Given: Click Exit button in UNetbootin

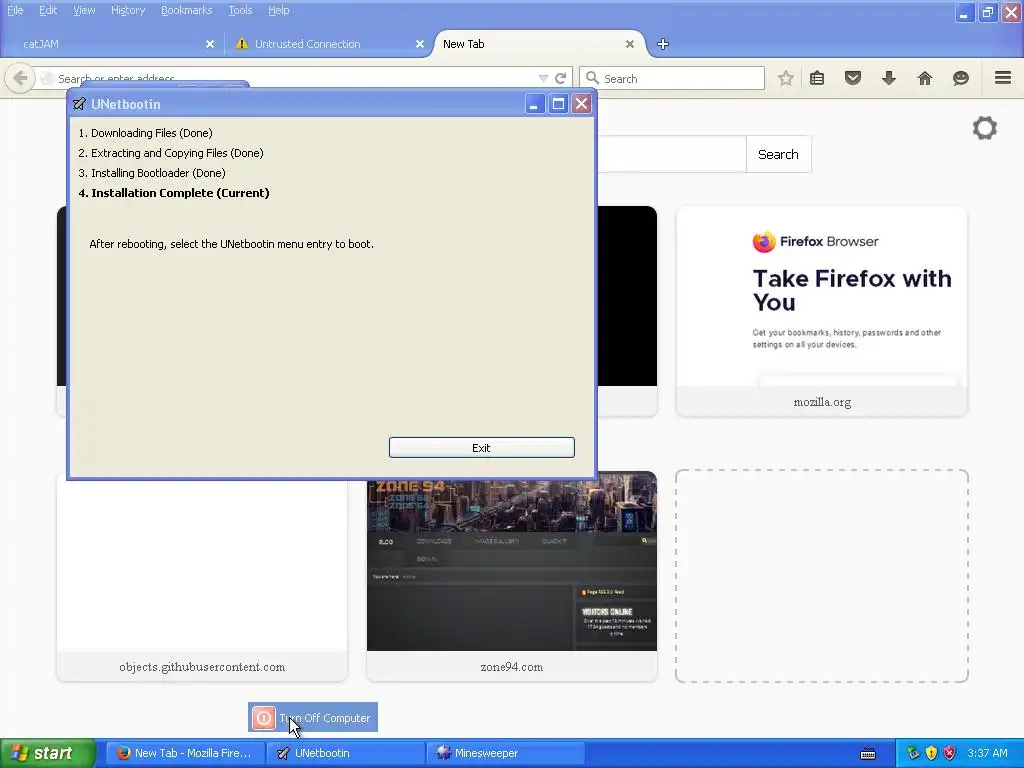Looking at the screenshot, I should (x=481, y=447).
